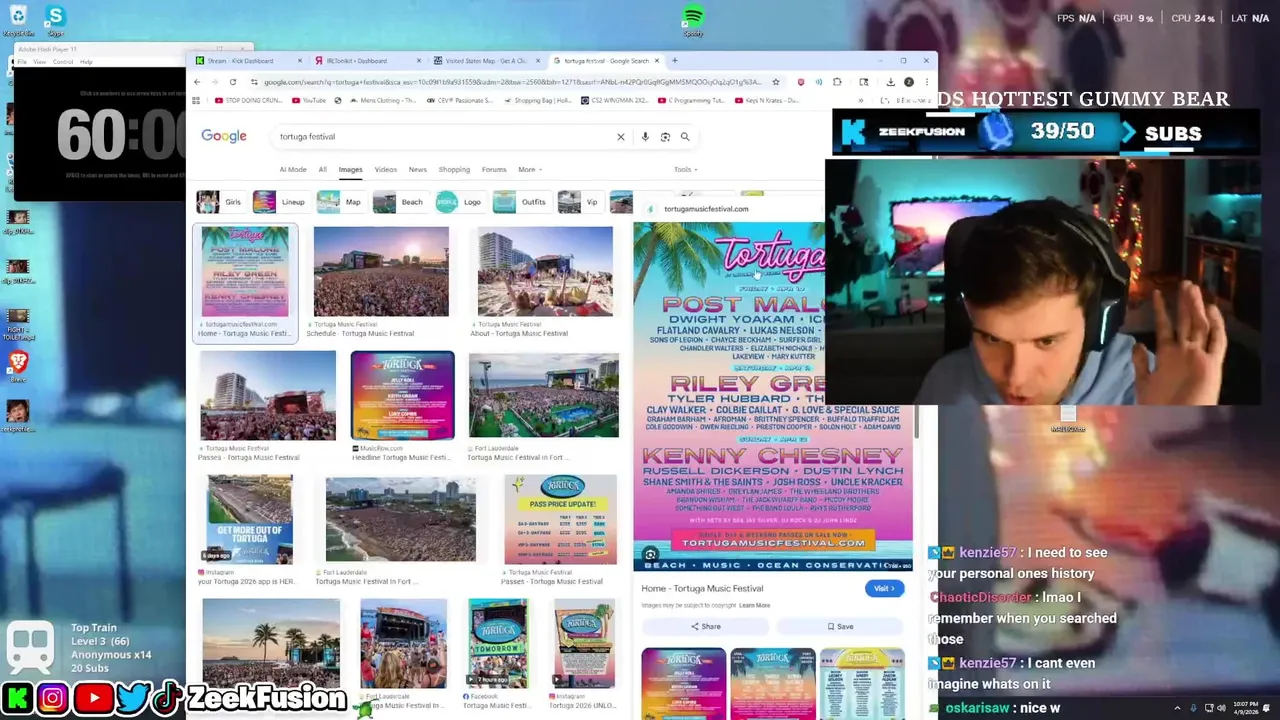
Task: Start voice search with the microphone
Action: [645, 137]
